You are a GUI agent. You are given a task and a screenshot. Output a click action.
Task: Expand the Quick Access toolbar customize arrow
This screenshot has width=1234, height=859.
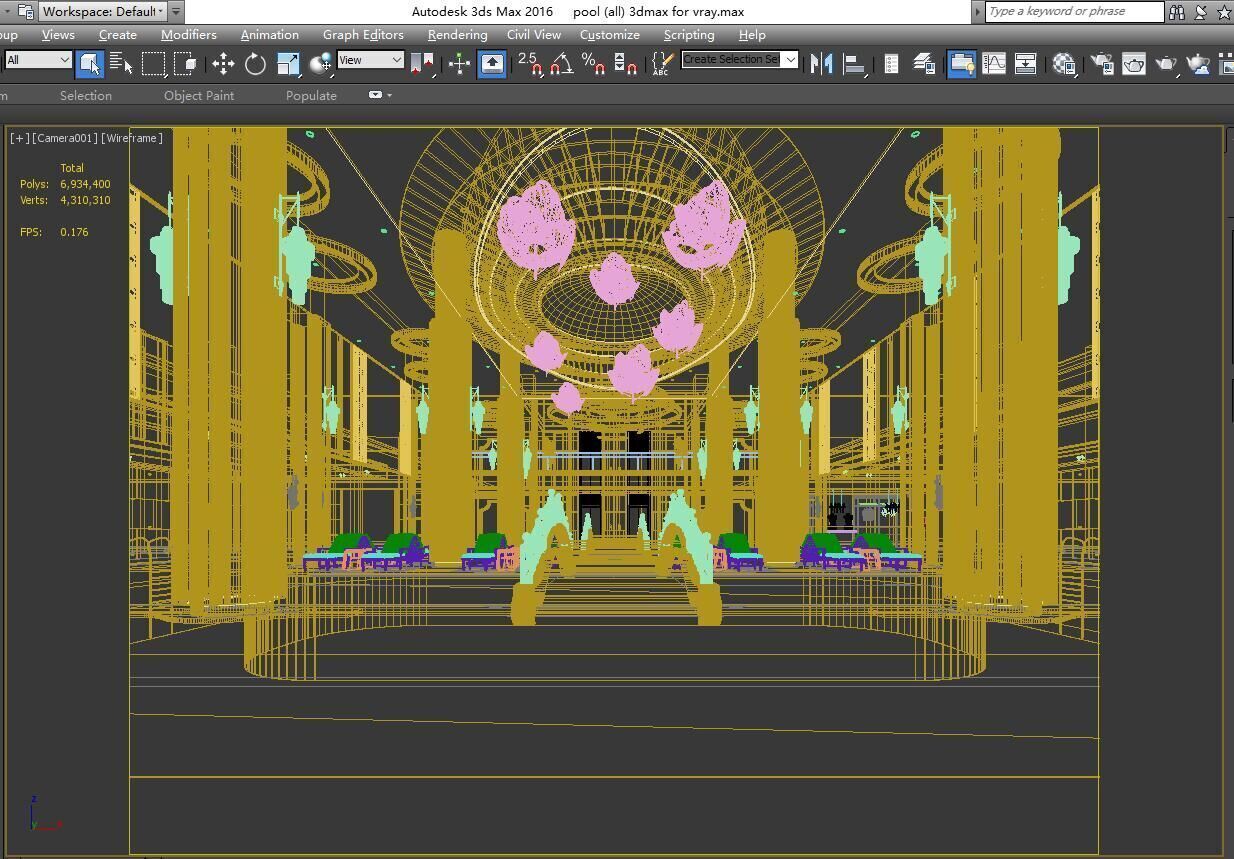pyautogui.click(x=176, y=12)
